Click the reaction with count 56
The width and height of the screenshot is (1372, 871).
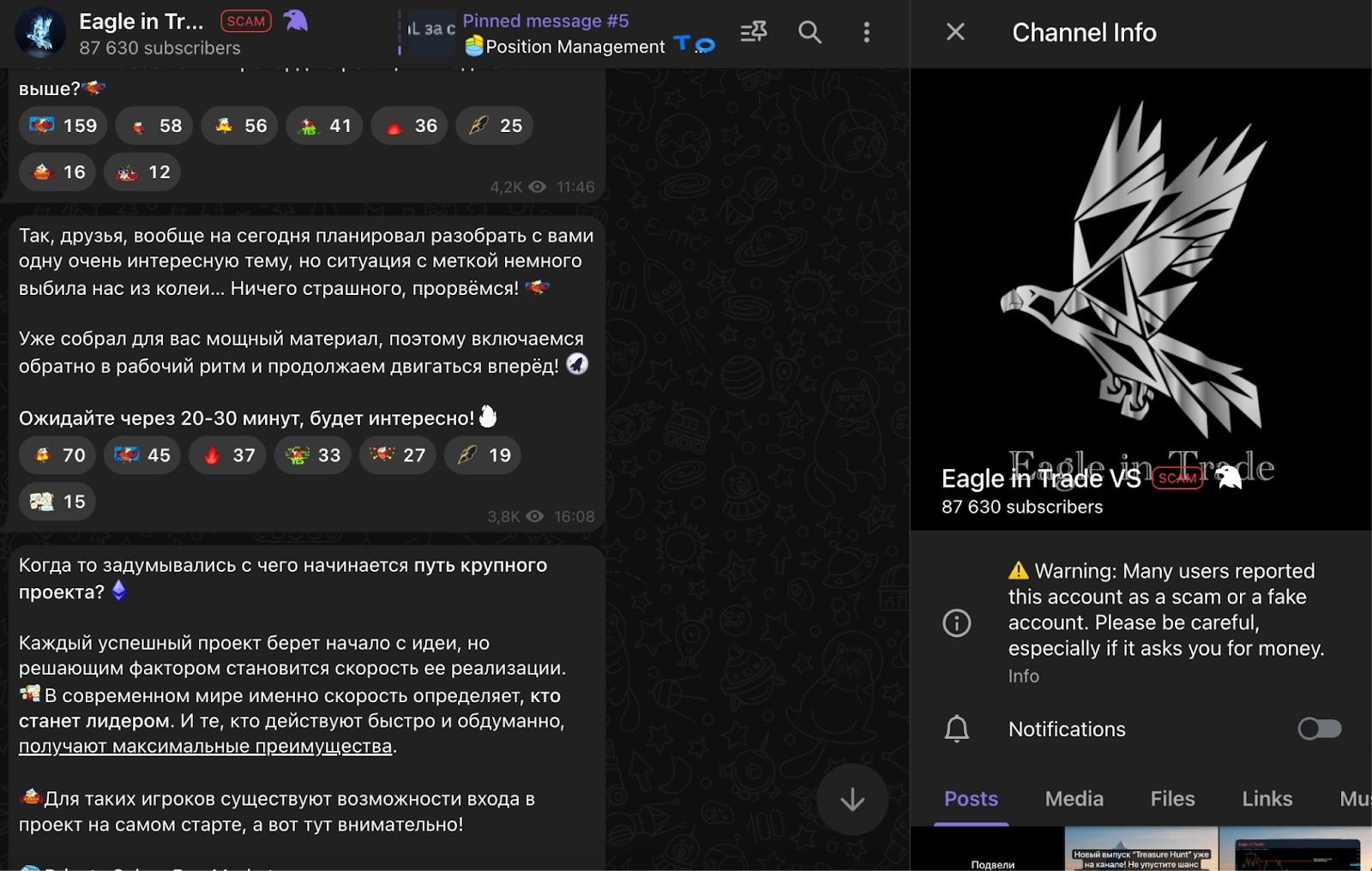point(239,126)
